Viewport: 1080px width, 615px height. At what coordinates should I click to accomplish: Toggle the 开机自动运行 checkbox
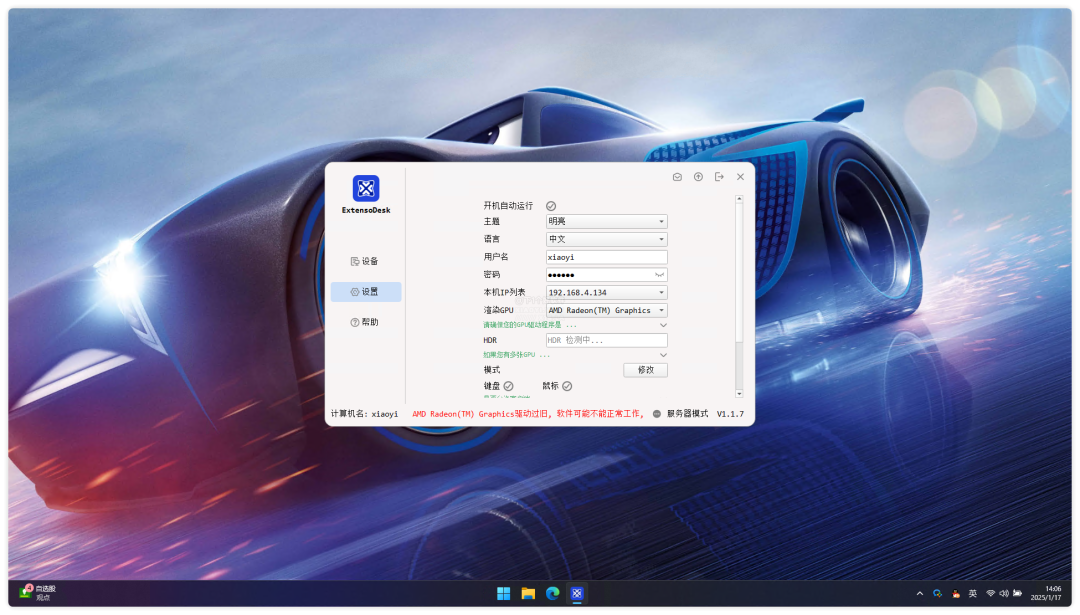[x=551, y=205]
